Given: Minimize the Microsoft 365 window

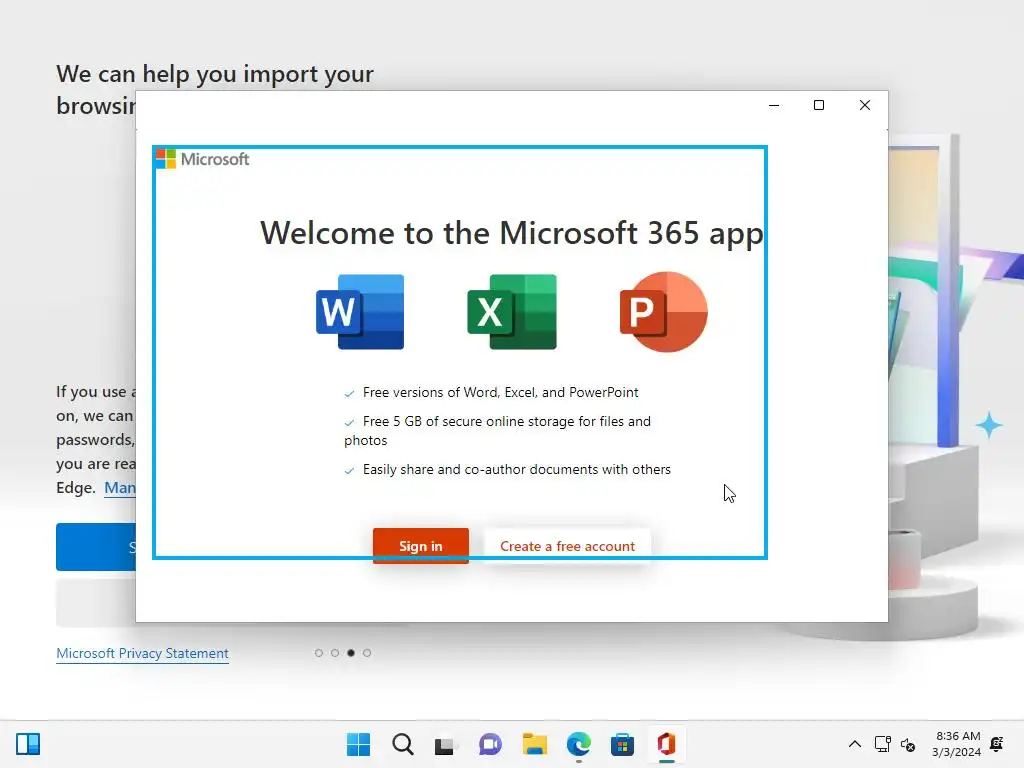Looking at the screenshot, I should [774, 105].
